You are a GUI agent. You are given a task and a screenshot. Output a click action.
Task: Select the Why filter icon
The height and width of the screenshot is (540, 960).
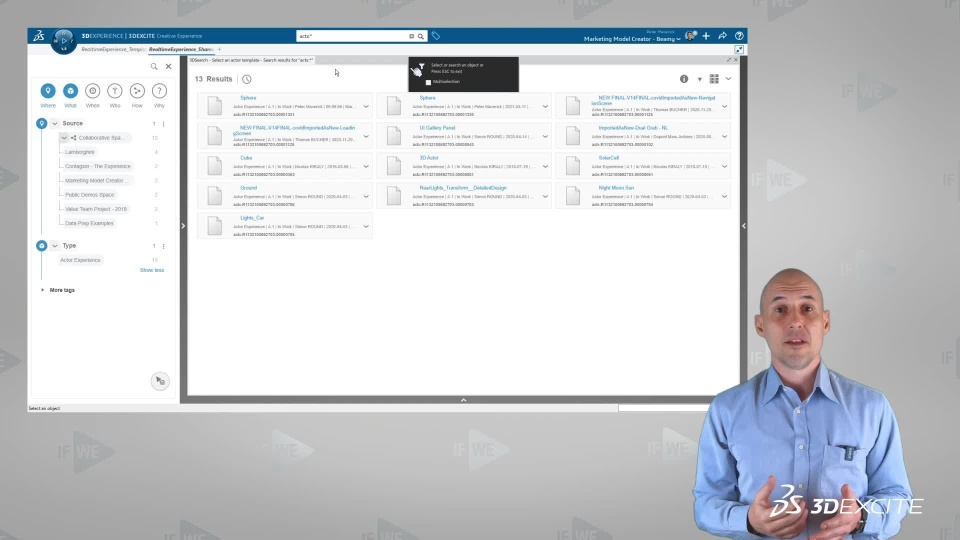point(159,91)
